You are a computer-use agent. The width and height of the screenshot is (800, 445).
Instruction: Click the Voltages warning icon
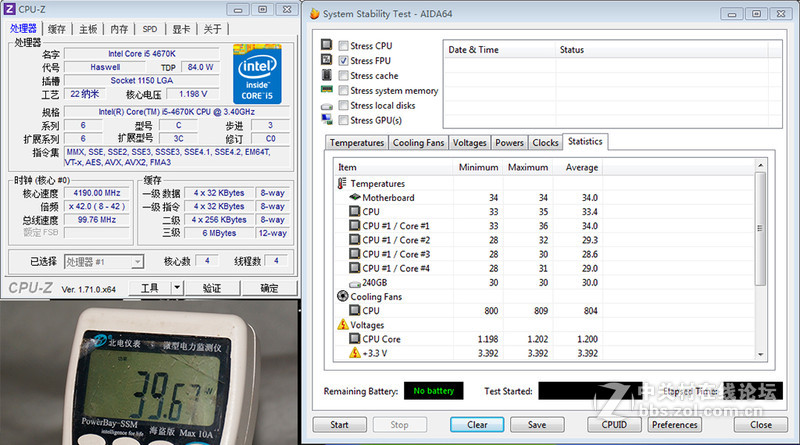point(343,325)
